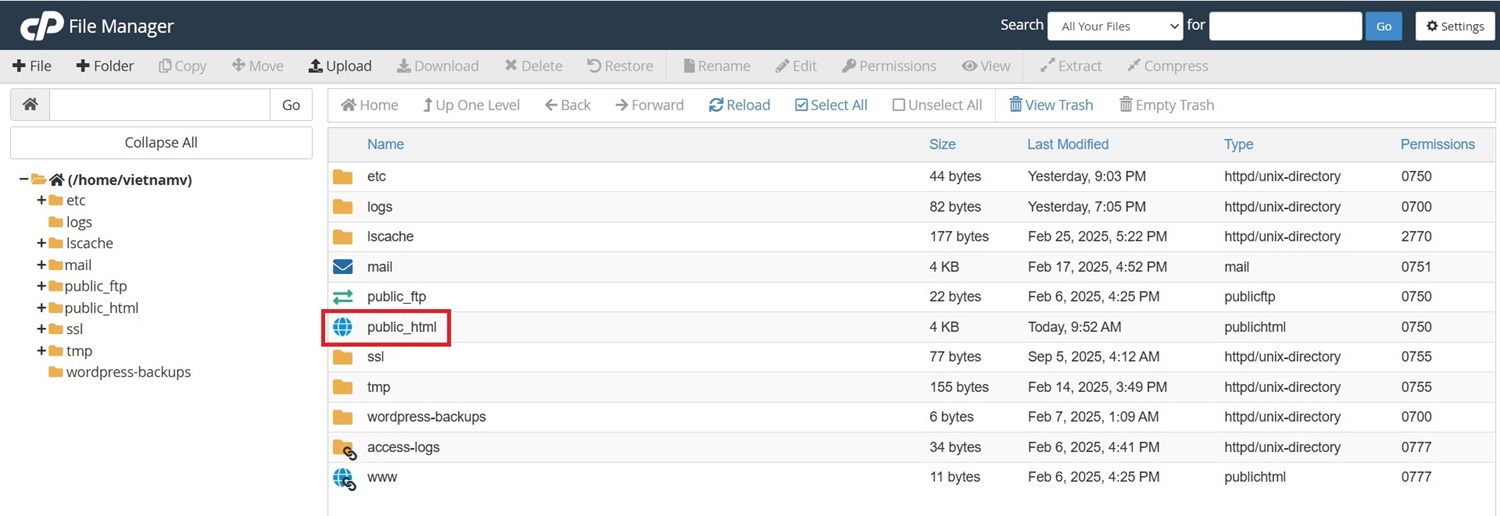This screenshot has height=516, width=1500.
Task: Click Up One Level
Action: 471,105
